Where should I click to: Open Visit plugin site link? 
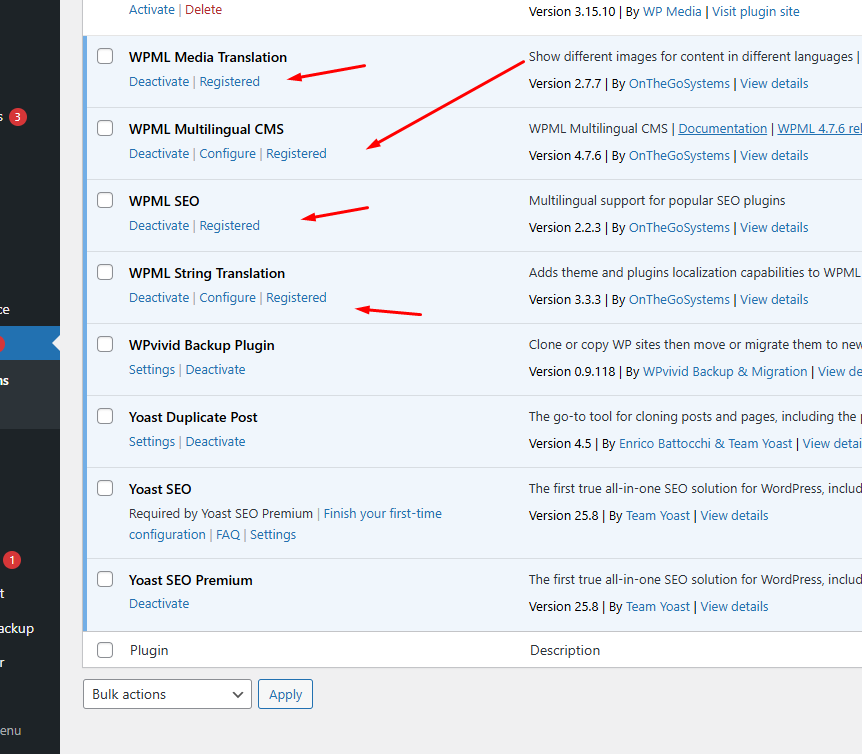coord(755,12)
